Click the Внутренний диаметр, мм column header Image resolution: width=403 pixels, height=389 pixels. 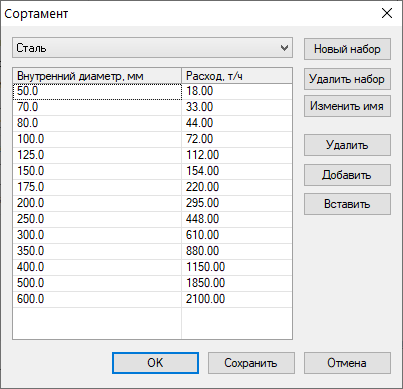point(97,76)
